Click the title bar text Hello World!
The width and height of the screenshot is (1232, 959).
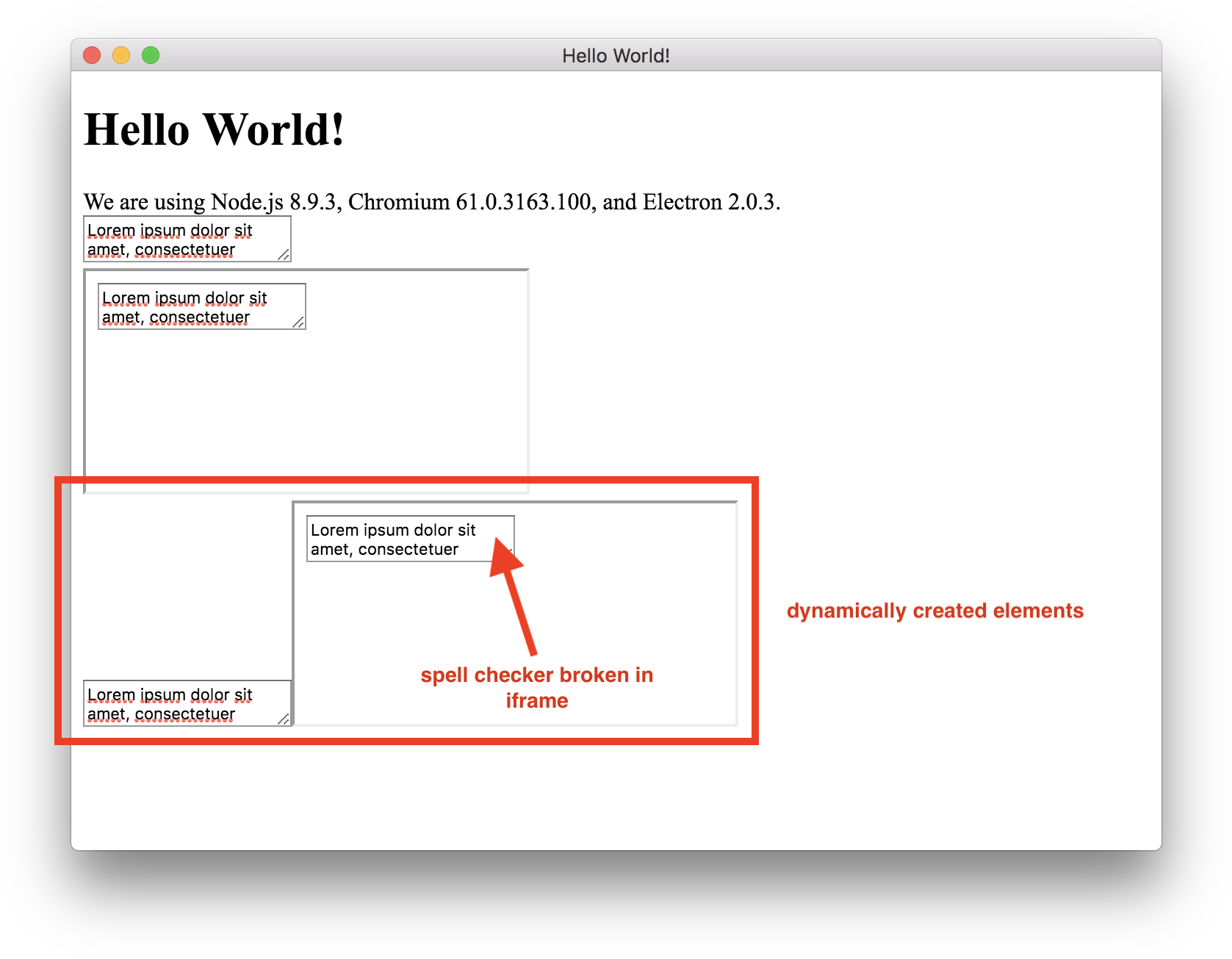[x=616, y=56]
